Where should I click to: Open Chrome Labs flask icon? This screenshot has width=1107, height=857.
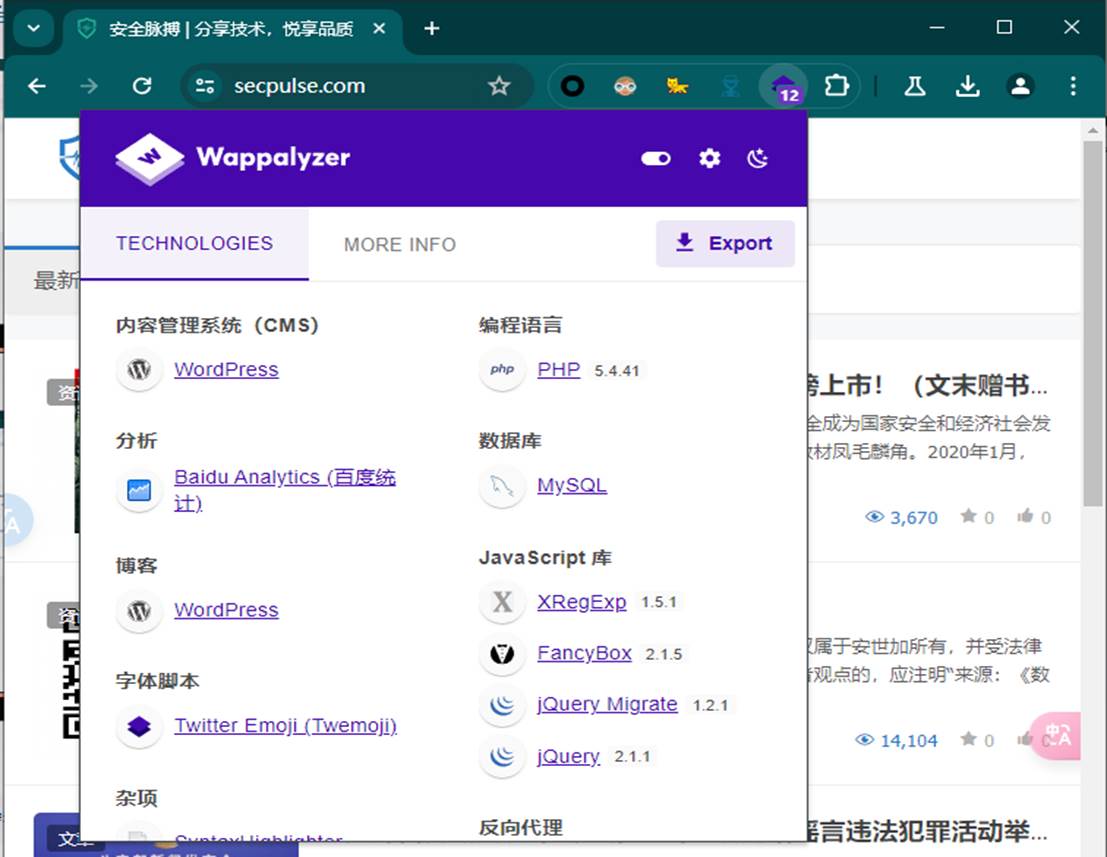(915, 86)
